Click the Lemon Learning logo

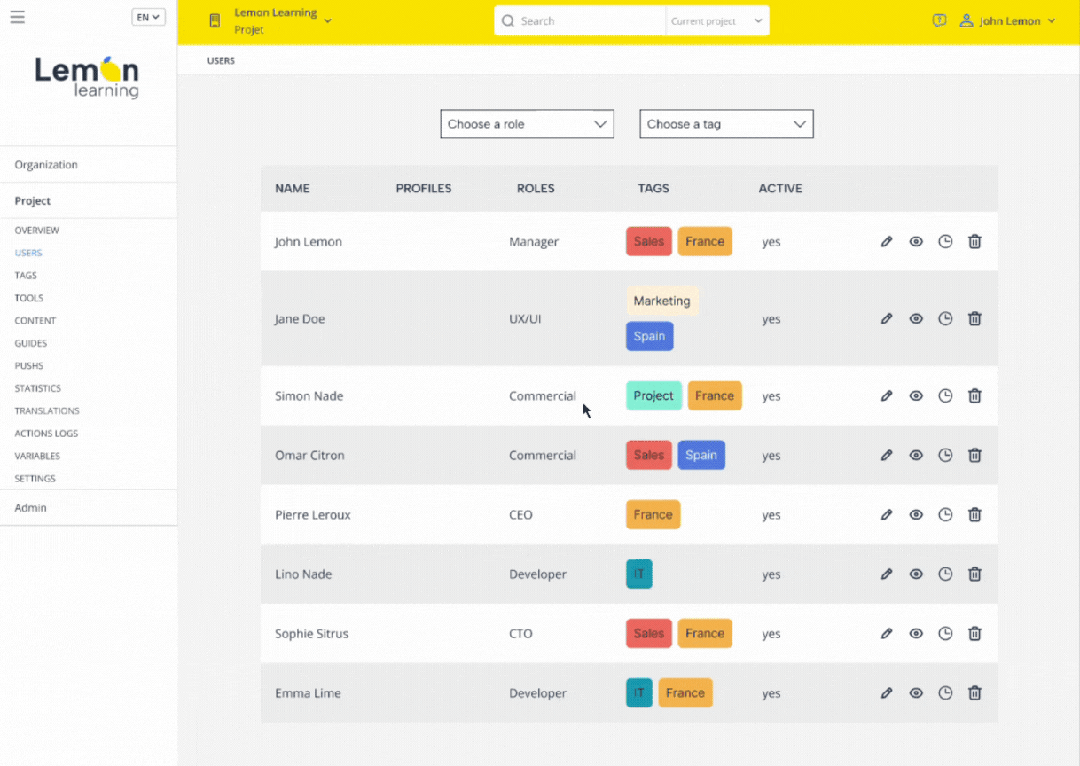click(87, 77)
